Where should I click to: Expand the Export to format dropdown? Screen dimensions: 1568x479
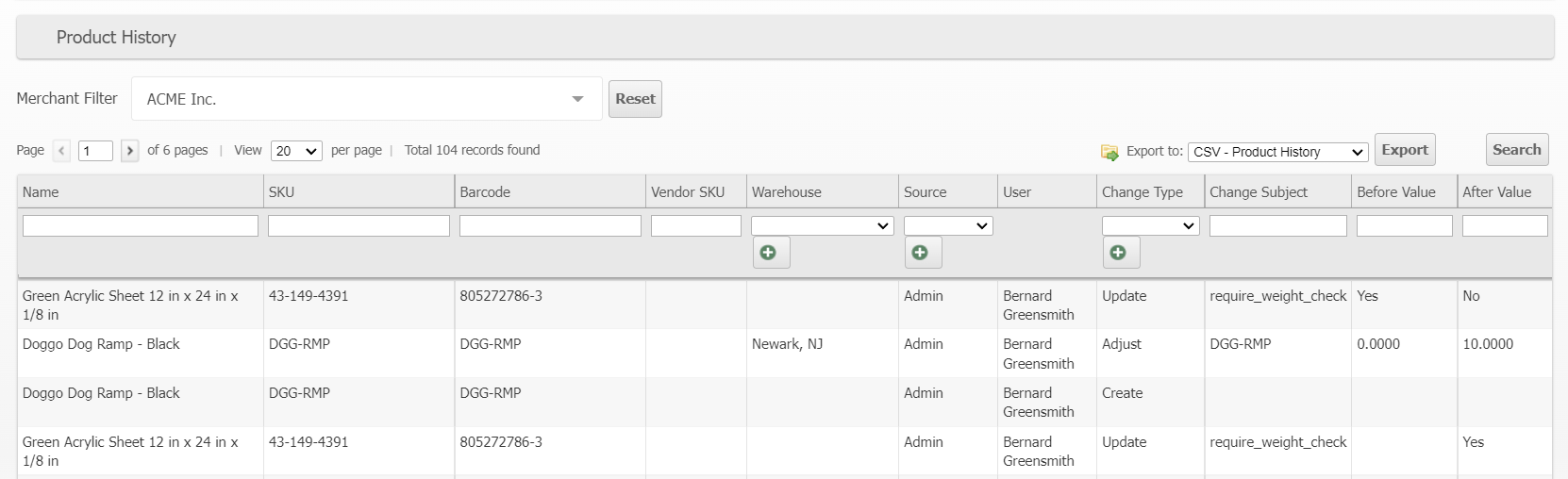[x=1277, y=152]
